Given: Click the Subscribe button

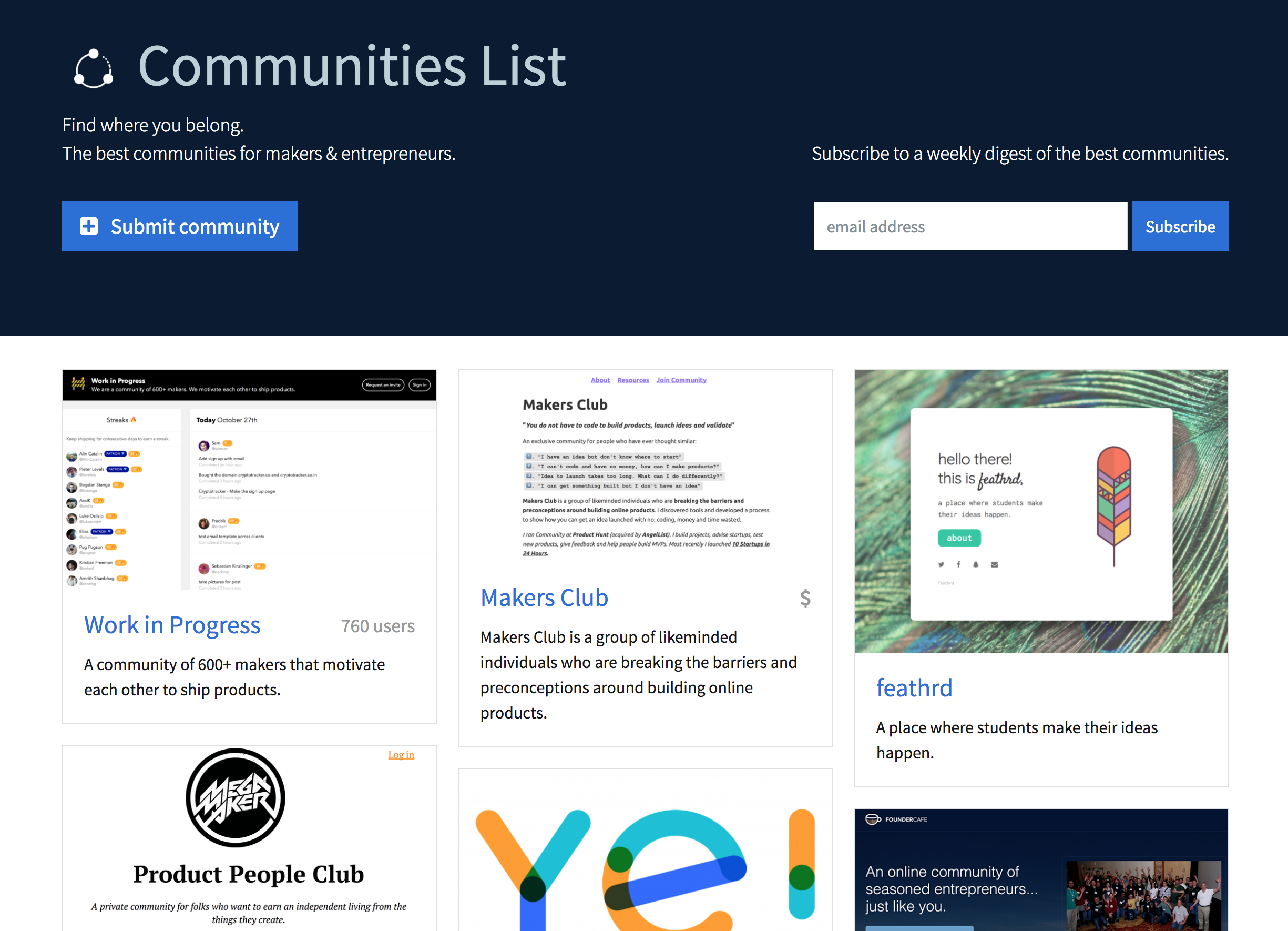Looking at the screenshot, I should (1180, 226).
